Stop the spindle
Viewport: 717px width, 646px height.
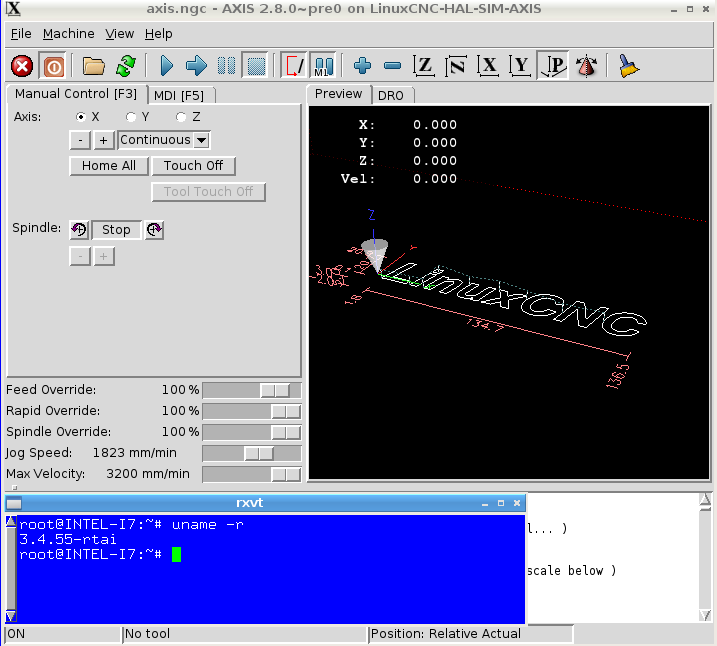pyautogui.click(x=116, y=230)
